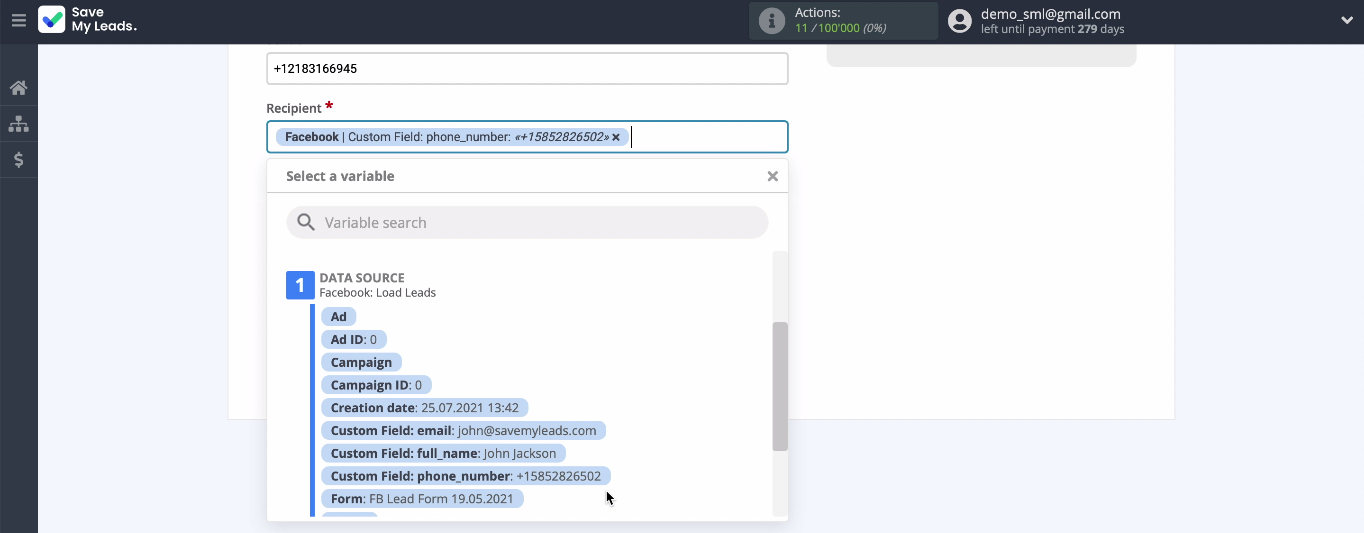The width and height of the screenshot is (1364, 533).
Task: Select the Ad ID variable
Action: click(x=354, y=339)
